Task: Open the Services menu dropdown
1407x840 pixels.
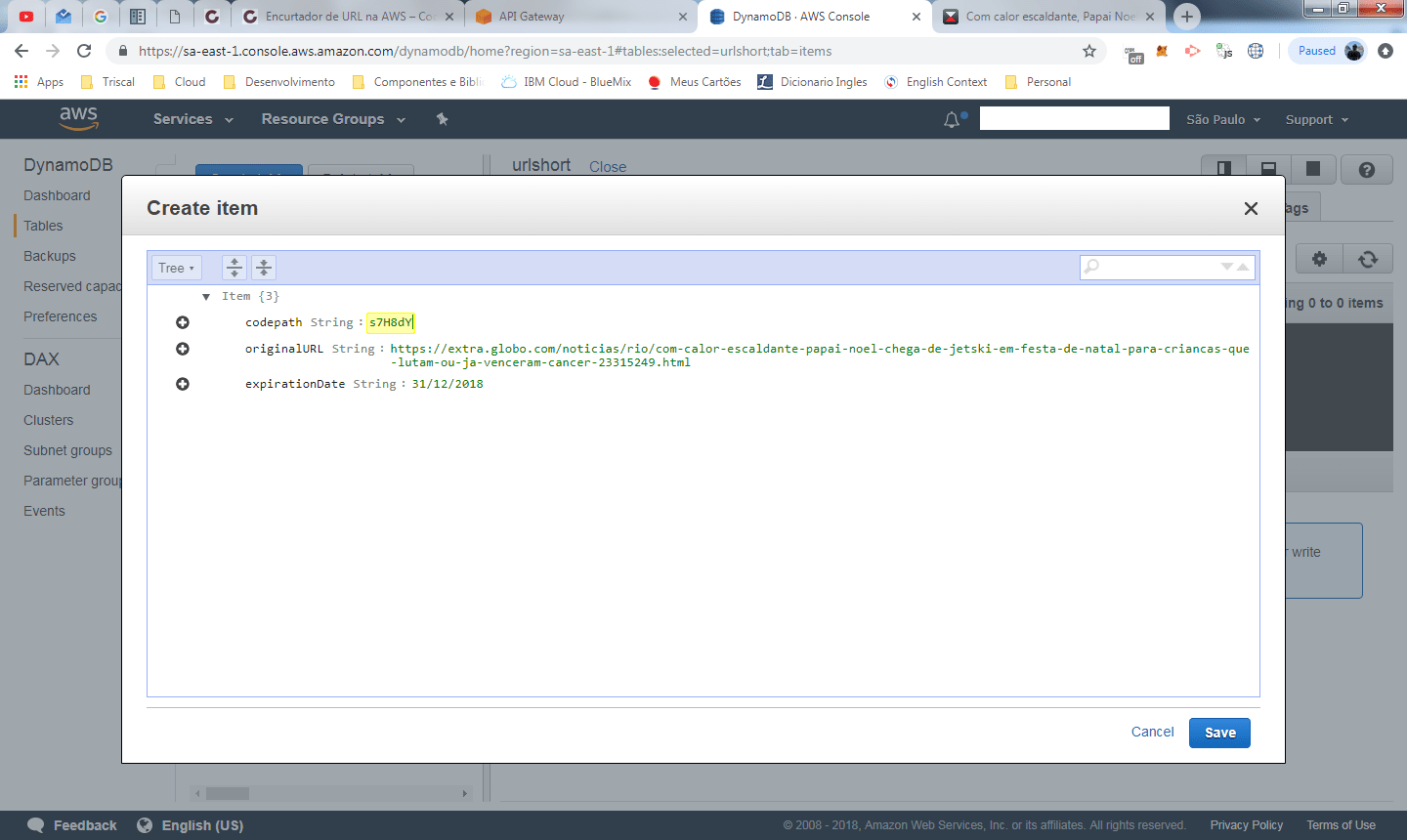Action: (193, 119)
